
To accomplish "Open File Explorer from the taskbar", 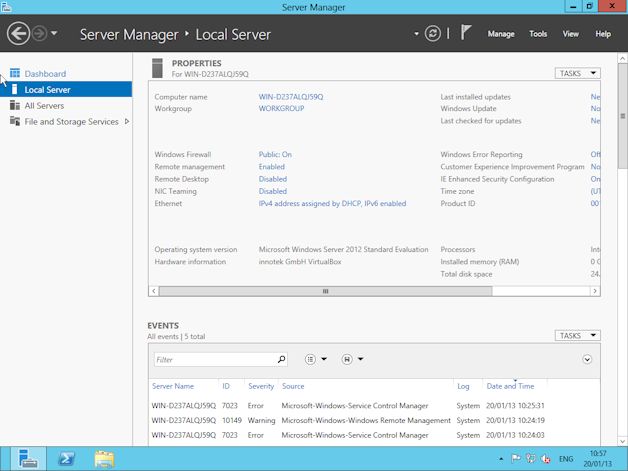I will (104, 459).
